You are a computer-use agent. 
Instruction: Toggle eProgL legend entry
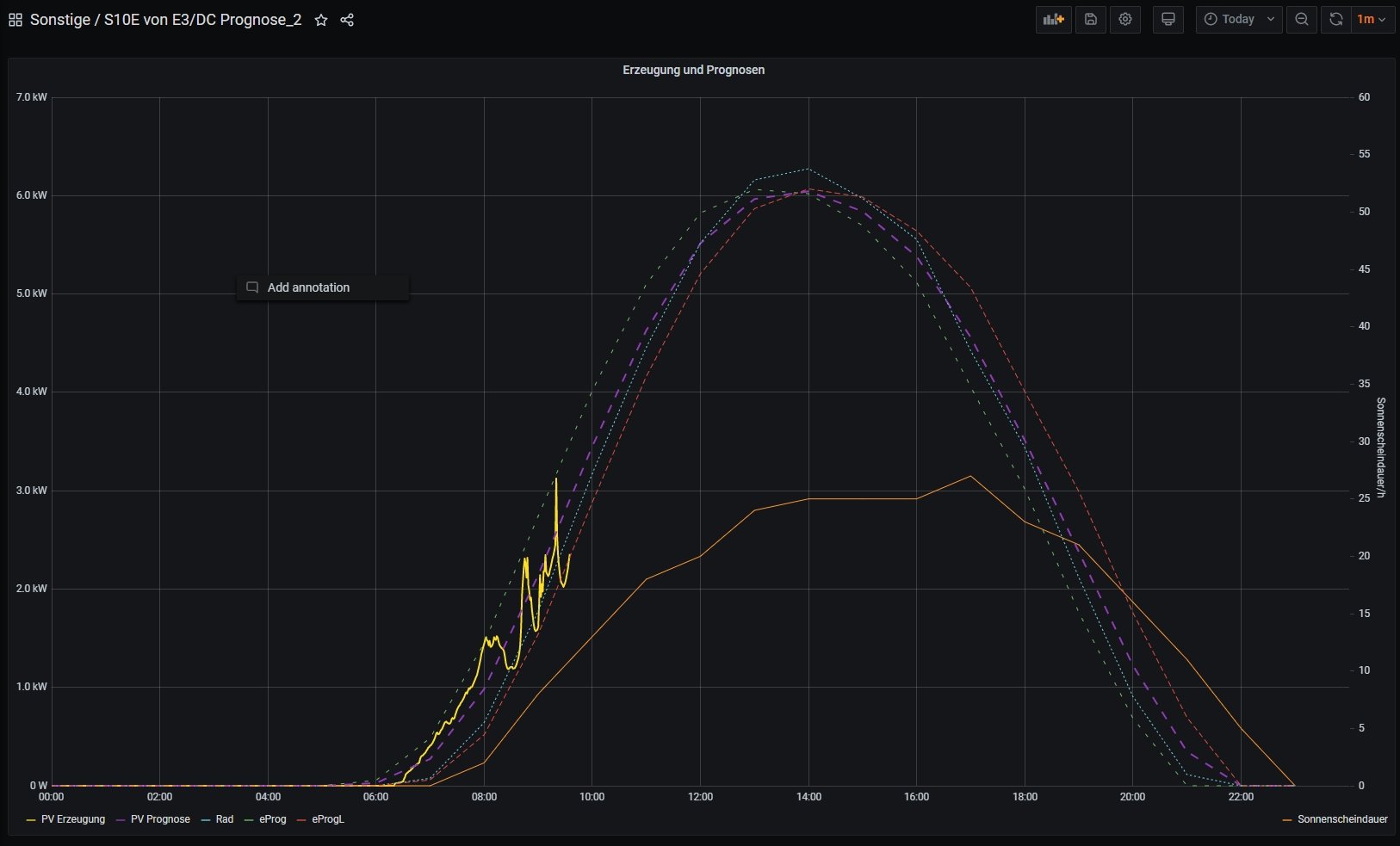pyautogui.click(x=327, y=819)
